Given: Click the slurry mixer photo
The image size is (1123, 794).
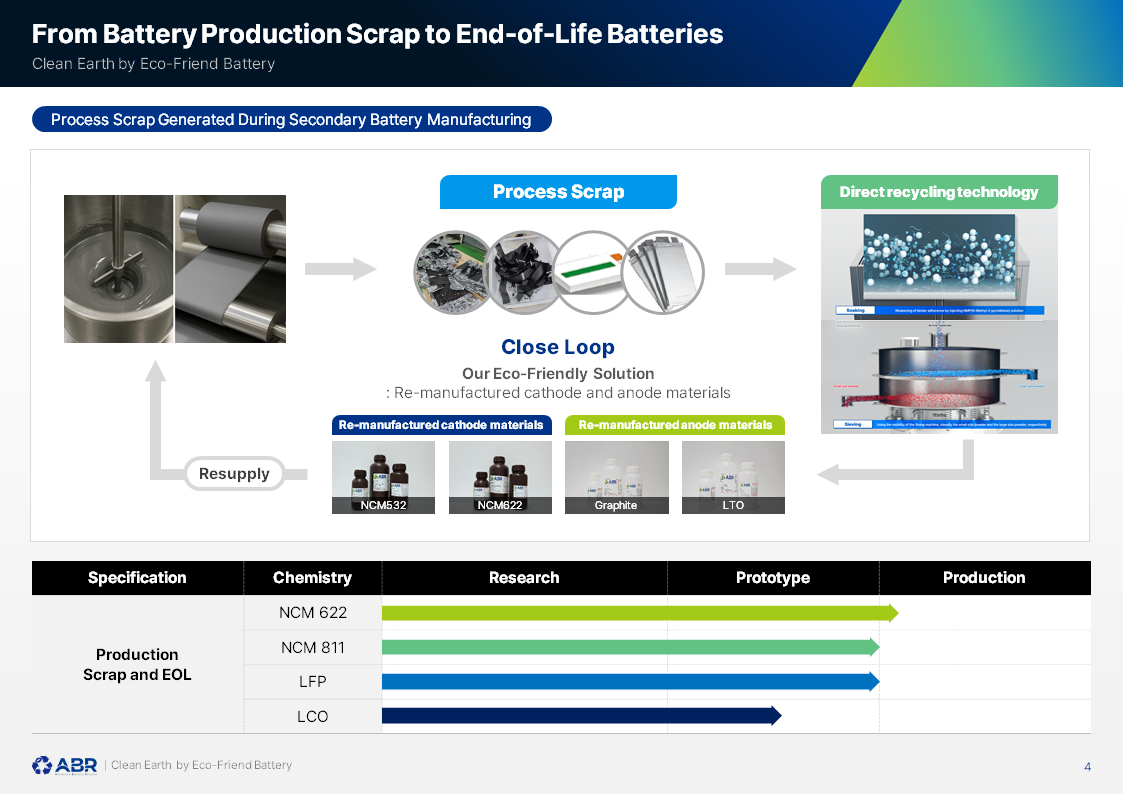Looking at the screenshot, I should pyautogui.click(x=118, y=268).
